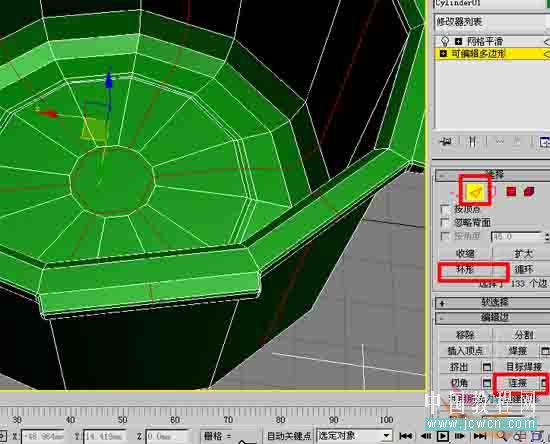The image size is (550, 444).
Task: Play the animation
Action: tap(443, 436)
